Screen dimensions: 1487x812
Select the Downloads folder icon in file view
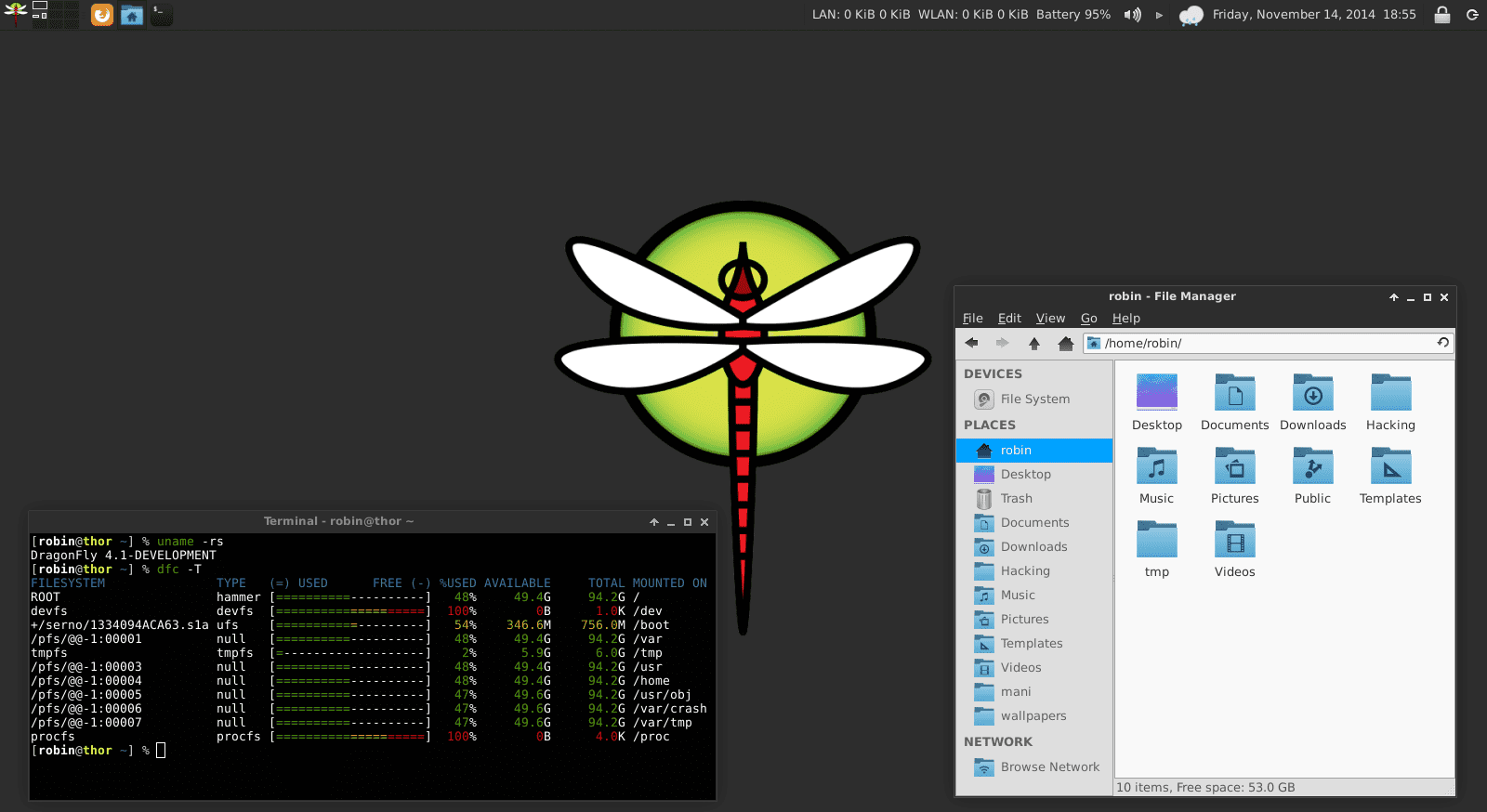[1313, 392]
